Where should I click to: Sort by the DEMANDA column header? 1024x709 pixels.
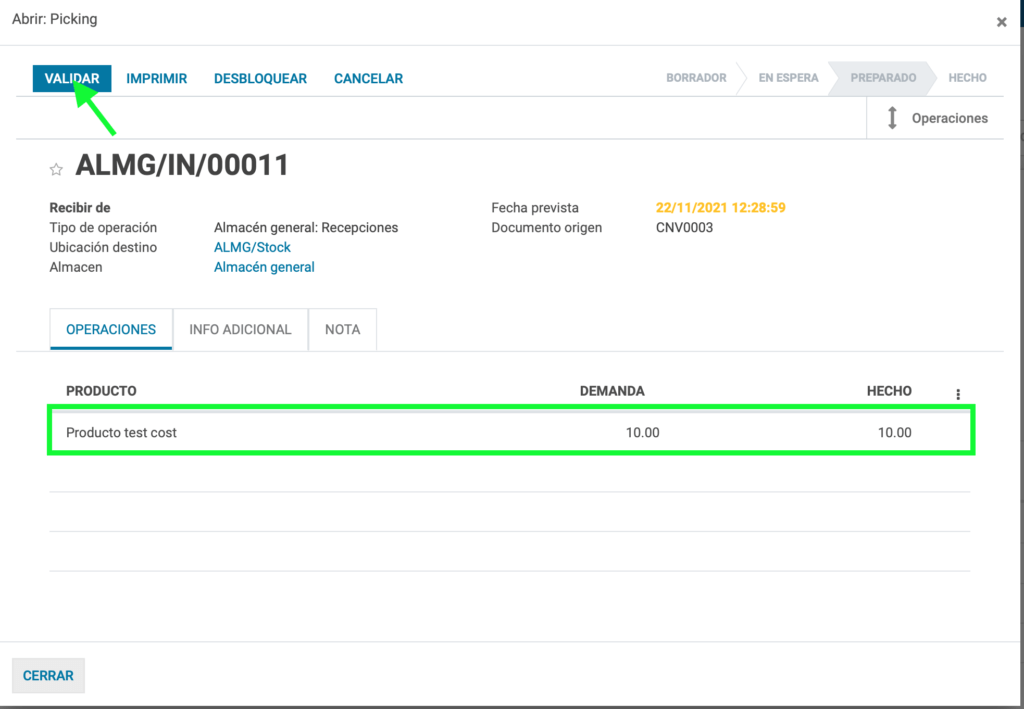[612, 391]
